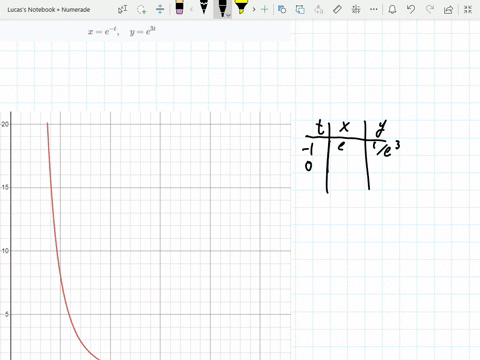
Task: Show previous pens with left chevron
Action: coord(191,9)
